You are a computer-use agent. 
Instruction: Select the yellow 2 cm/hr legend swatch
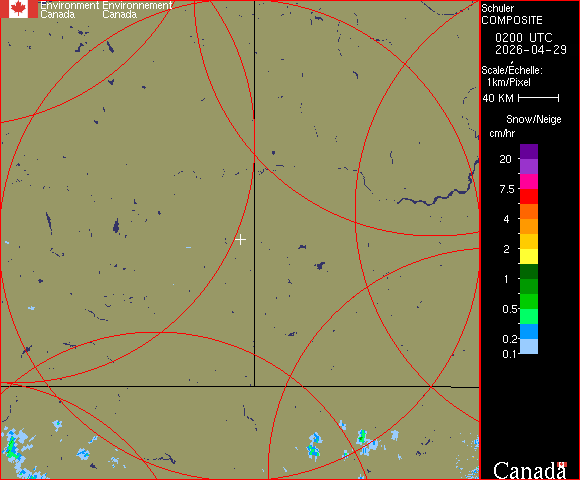529,256
